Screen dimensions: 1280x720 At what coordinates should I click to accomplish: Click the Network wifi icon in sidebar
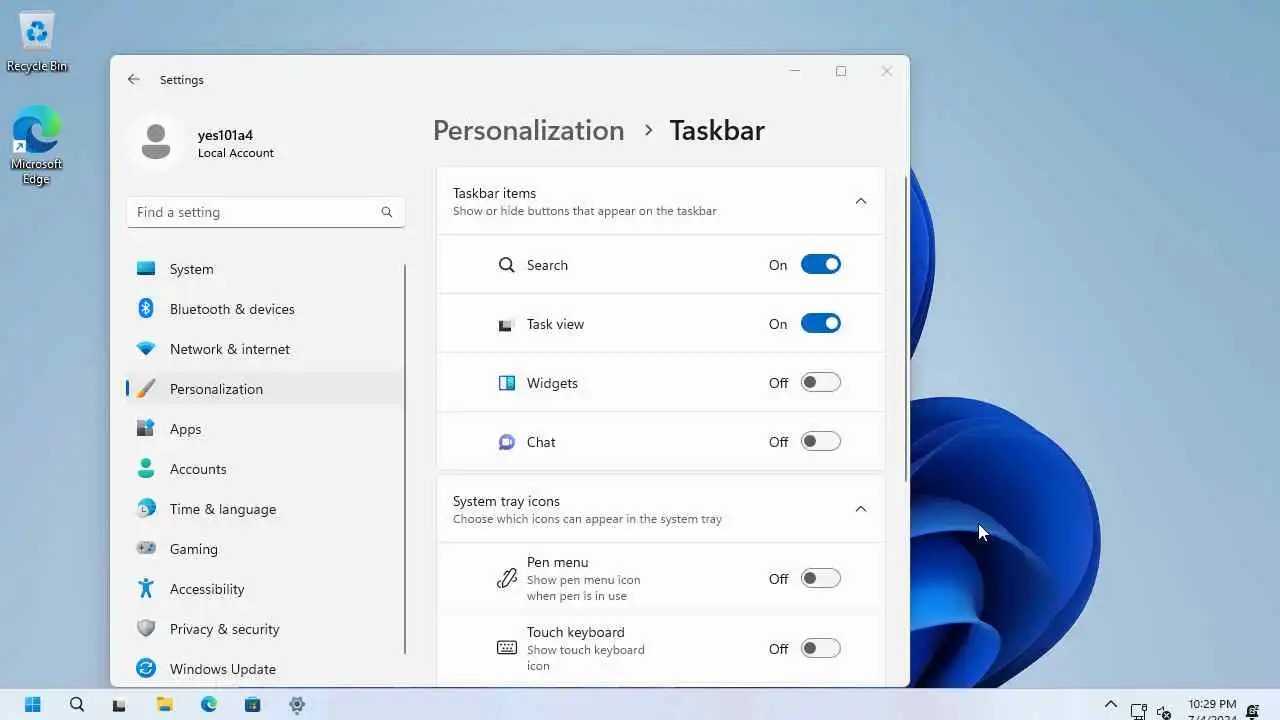tap(146, 349)
